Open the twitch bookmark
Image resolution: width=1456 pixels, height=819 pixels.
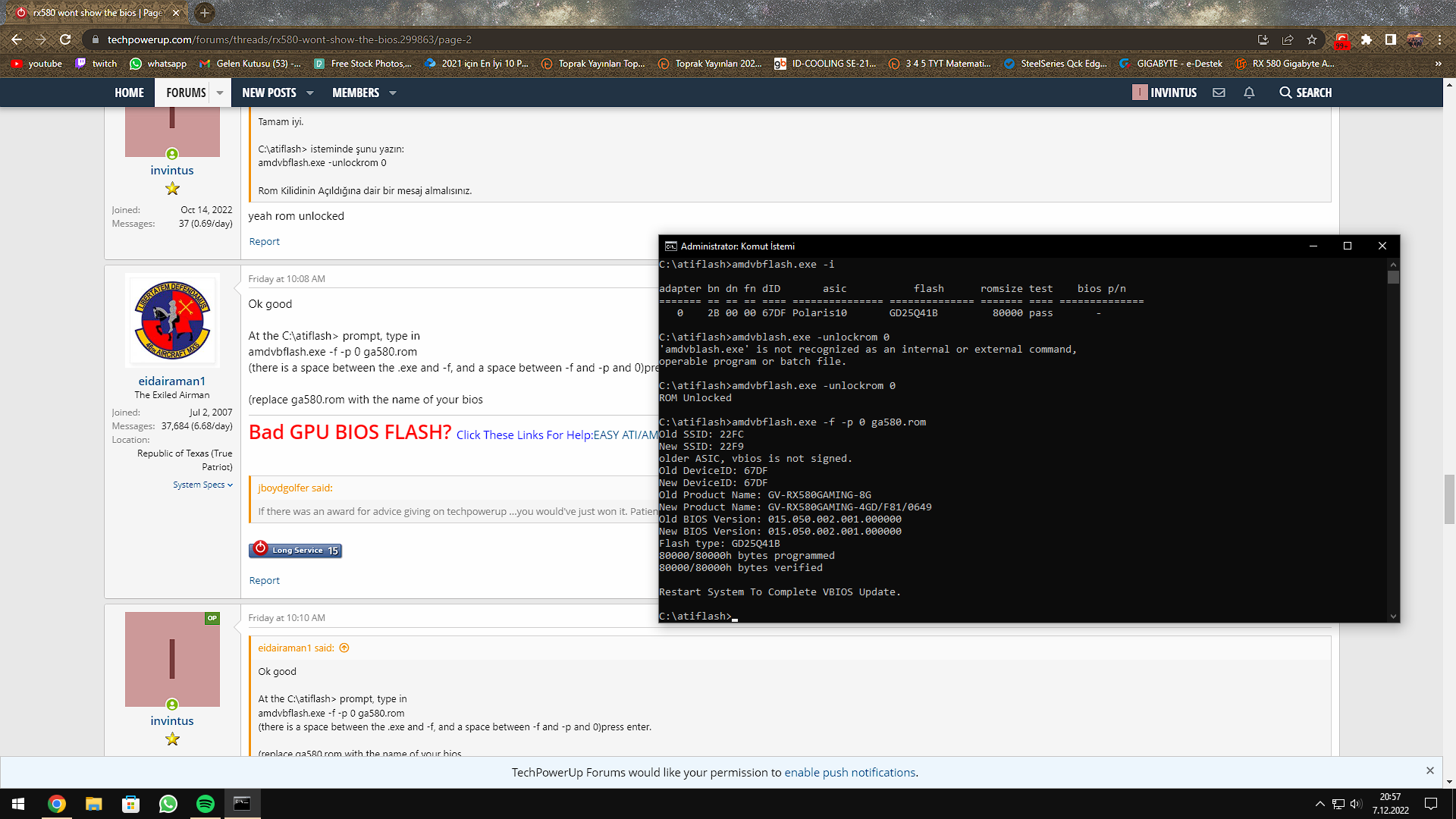point(96,64)
